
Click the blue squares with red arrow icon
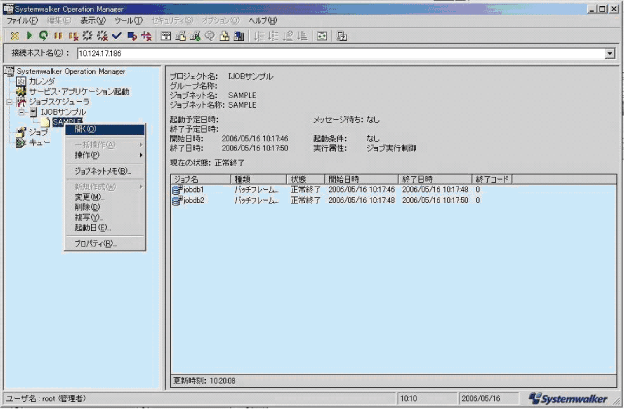point(132,36)
